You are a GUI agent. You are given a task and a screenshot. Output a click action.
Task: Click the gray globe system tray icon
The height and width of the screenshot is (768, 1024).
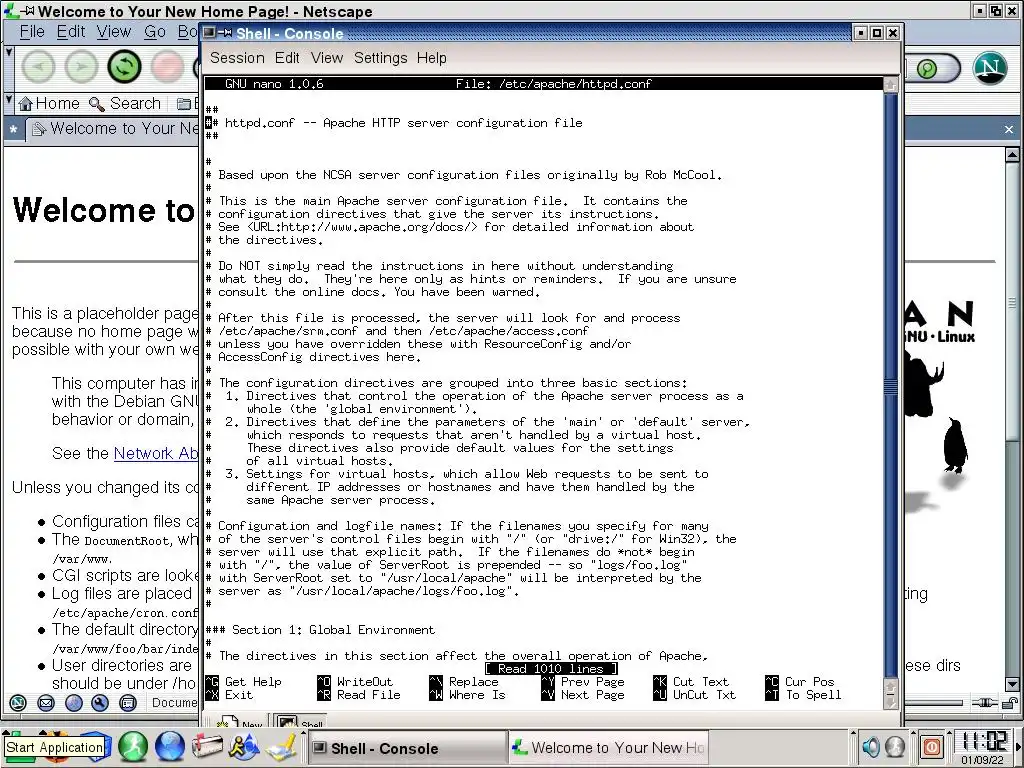895,746
